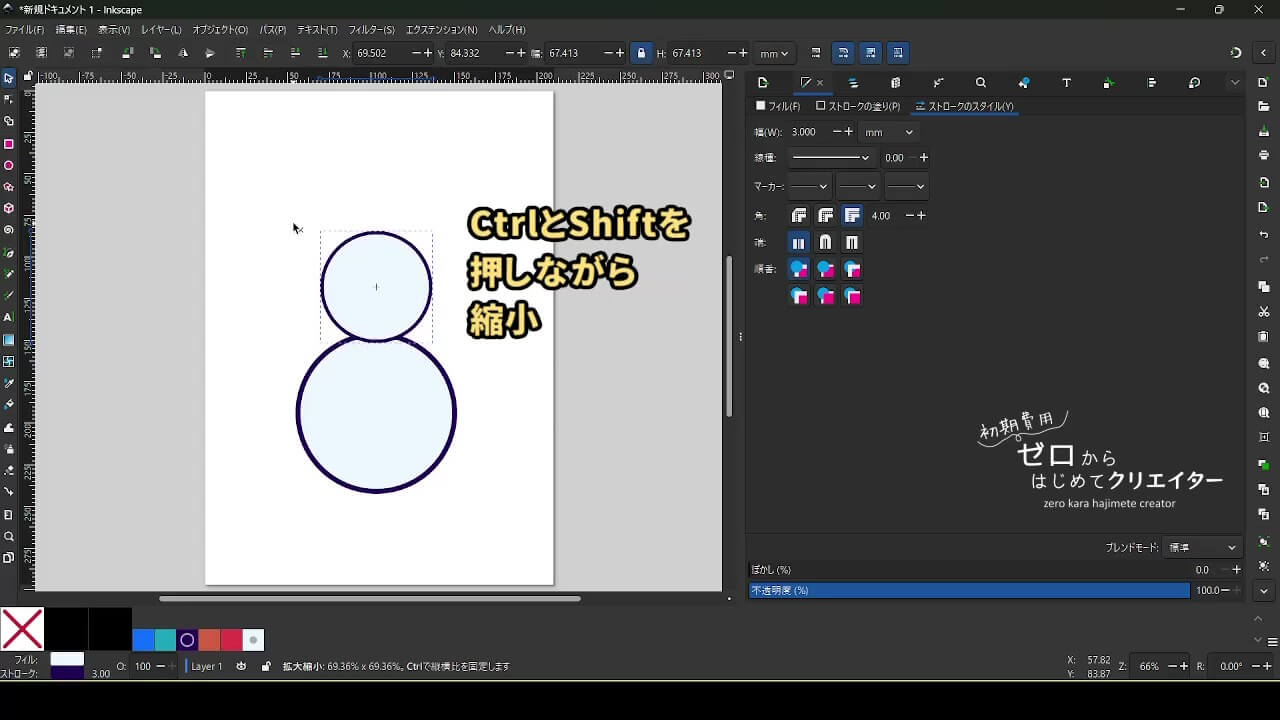Toggle the width/height ratio lock
The height and width of the screenshot is (720, 1280).
click(641, 53)
